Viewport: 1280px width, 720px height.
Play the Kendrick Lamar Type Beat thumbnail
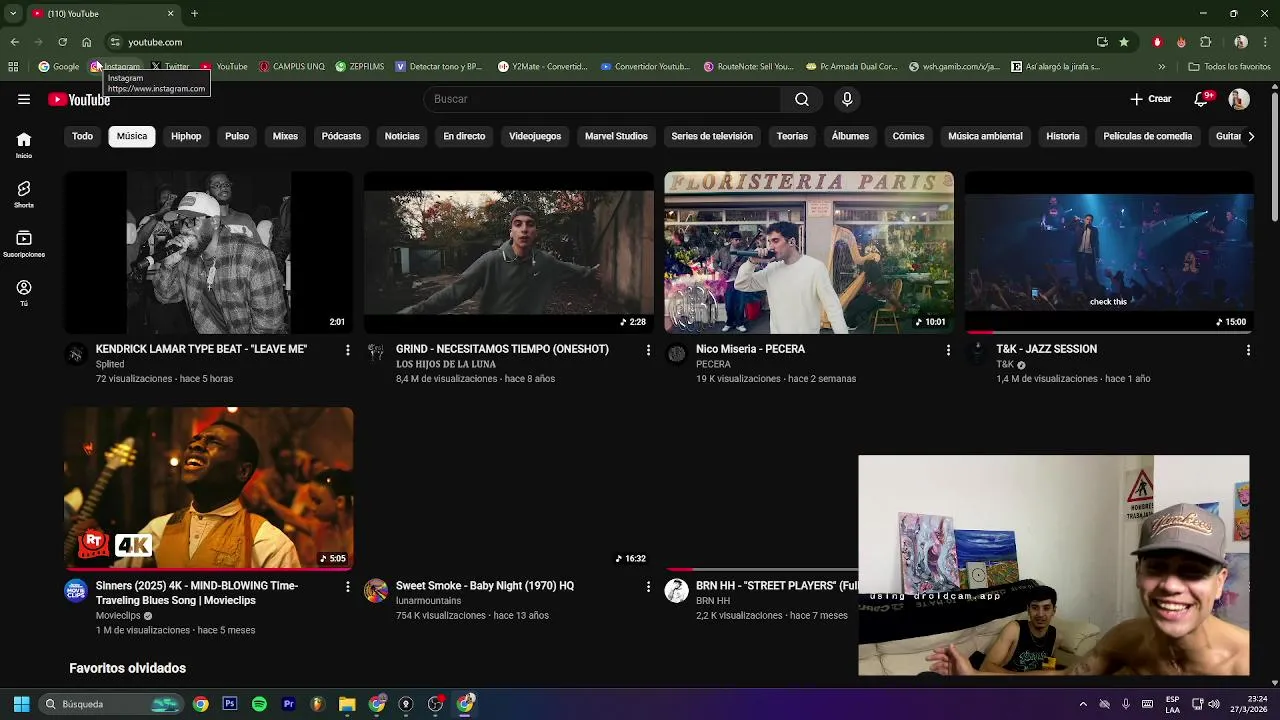click(208, 252)
